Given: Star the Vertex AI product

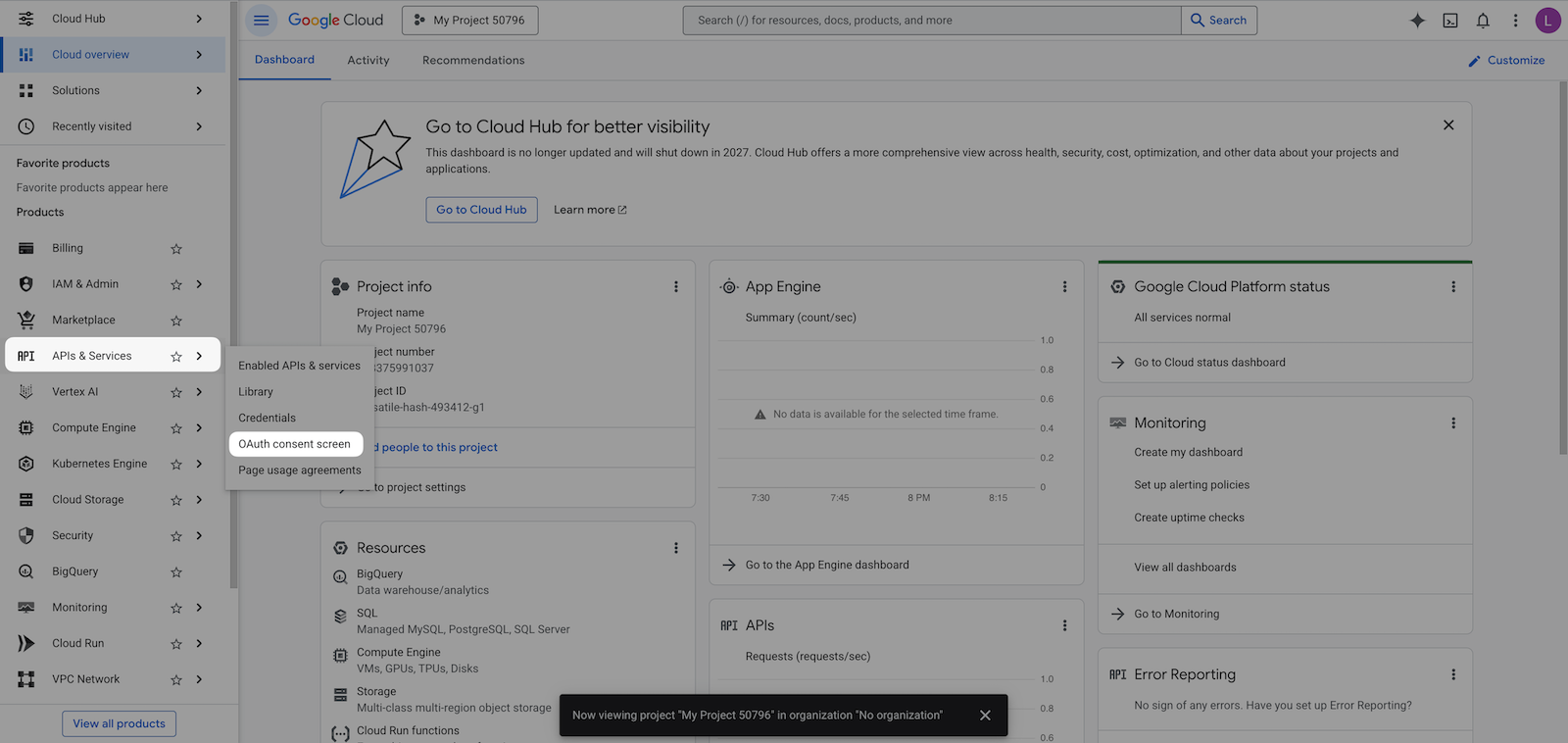Looking at the screenshot, I should [x=176, y=392].
